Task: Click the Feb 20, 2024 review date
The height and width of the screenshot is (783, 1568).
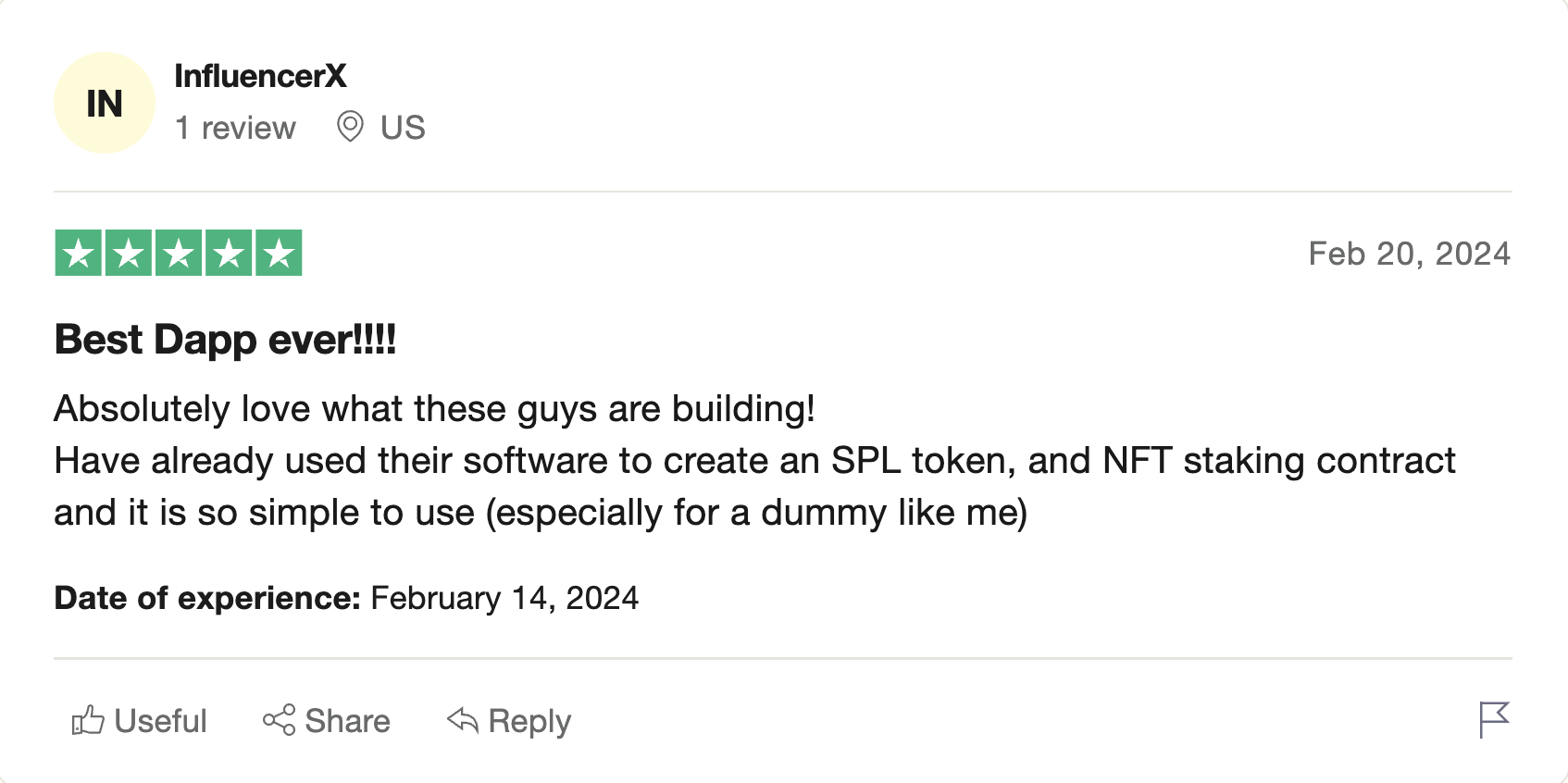Action: (1409, 254)
